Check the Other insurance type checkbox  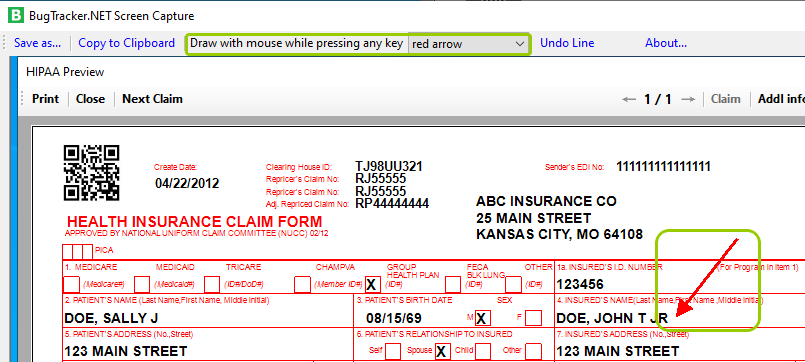(x=513, y=284)
